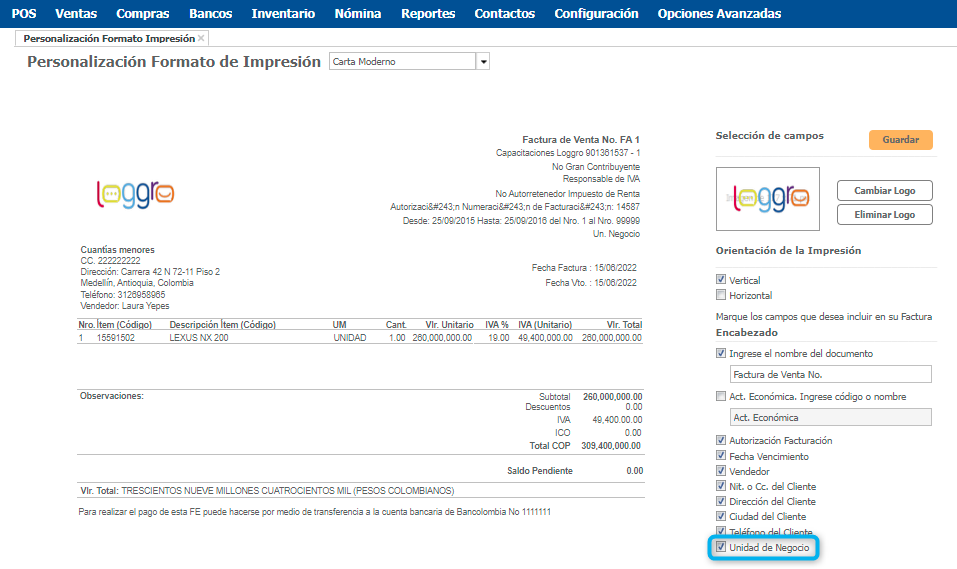Enable the Horizontal orientation checkbox
Viewport: 957px width, 569px height.
(x=721, y=295)
